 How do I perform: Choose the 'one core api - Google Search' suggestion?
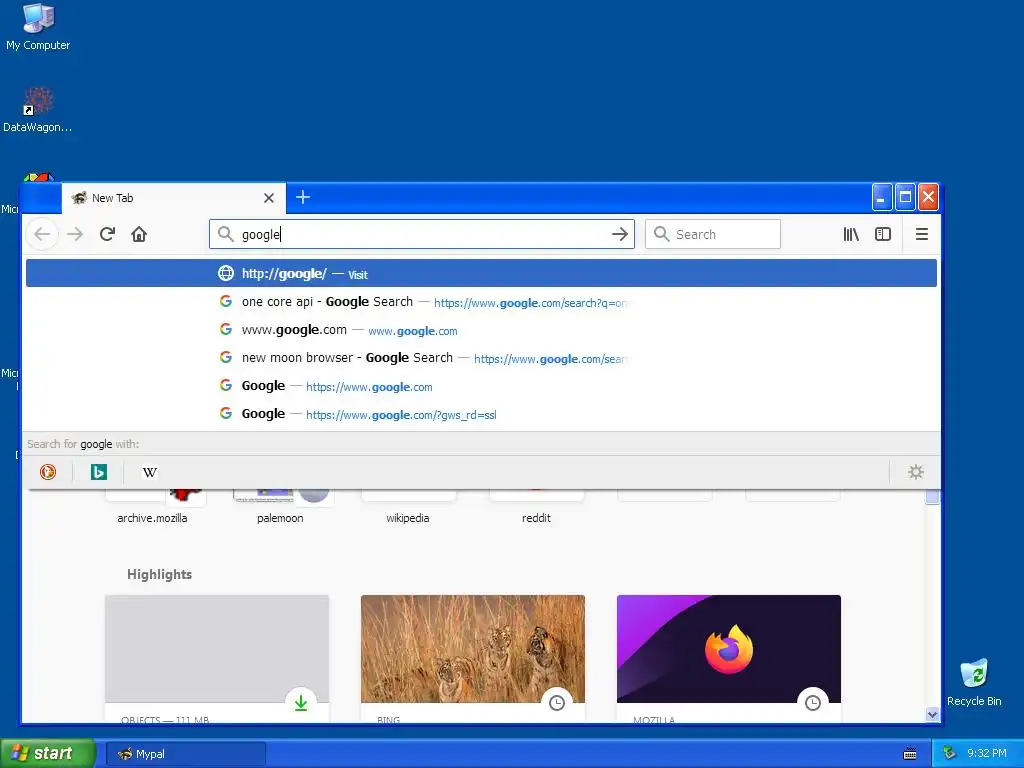[x=481, y=302]
